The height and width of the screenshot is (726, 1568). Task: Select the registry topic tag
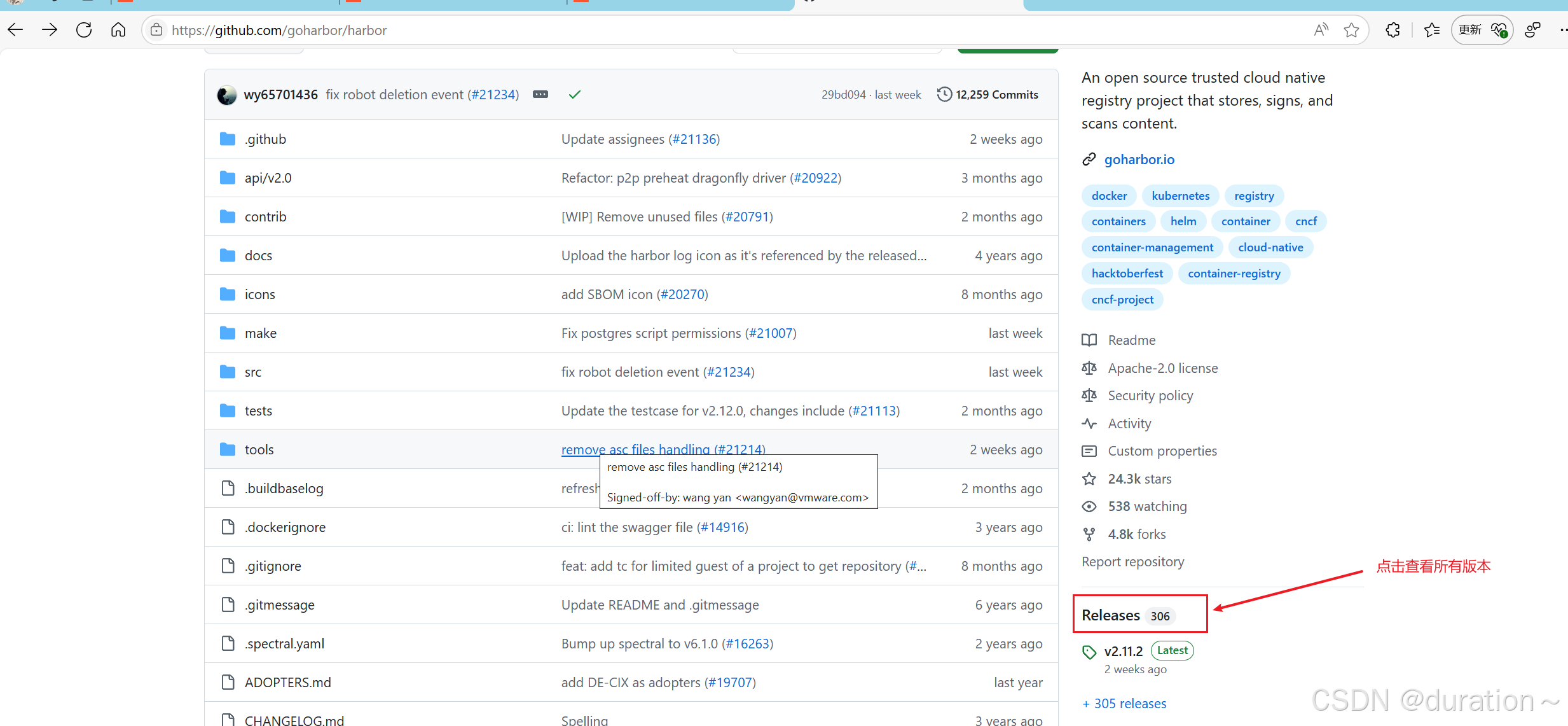1254,195
